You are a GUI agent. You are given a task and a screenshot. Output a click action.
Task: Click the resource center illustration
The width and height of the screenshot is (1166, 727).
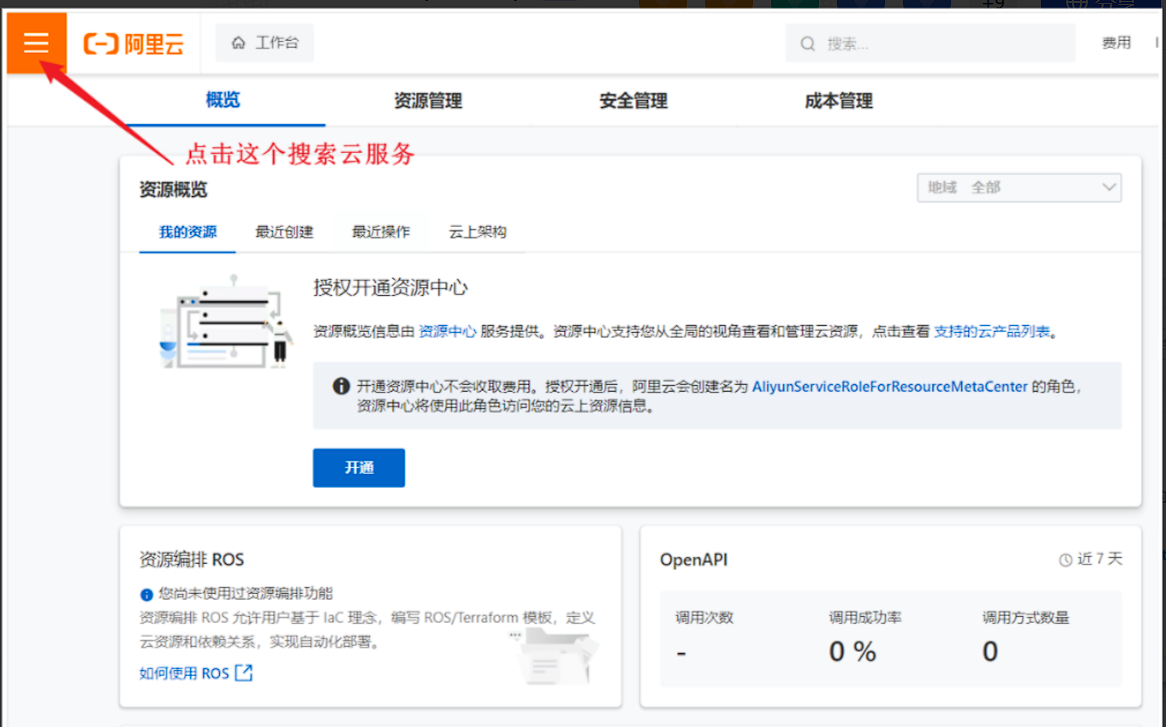tap(225, 323)
